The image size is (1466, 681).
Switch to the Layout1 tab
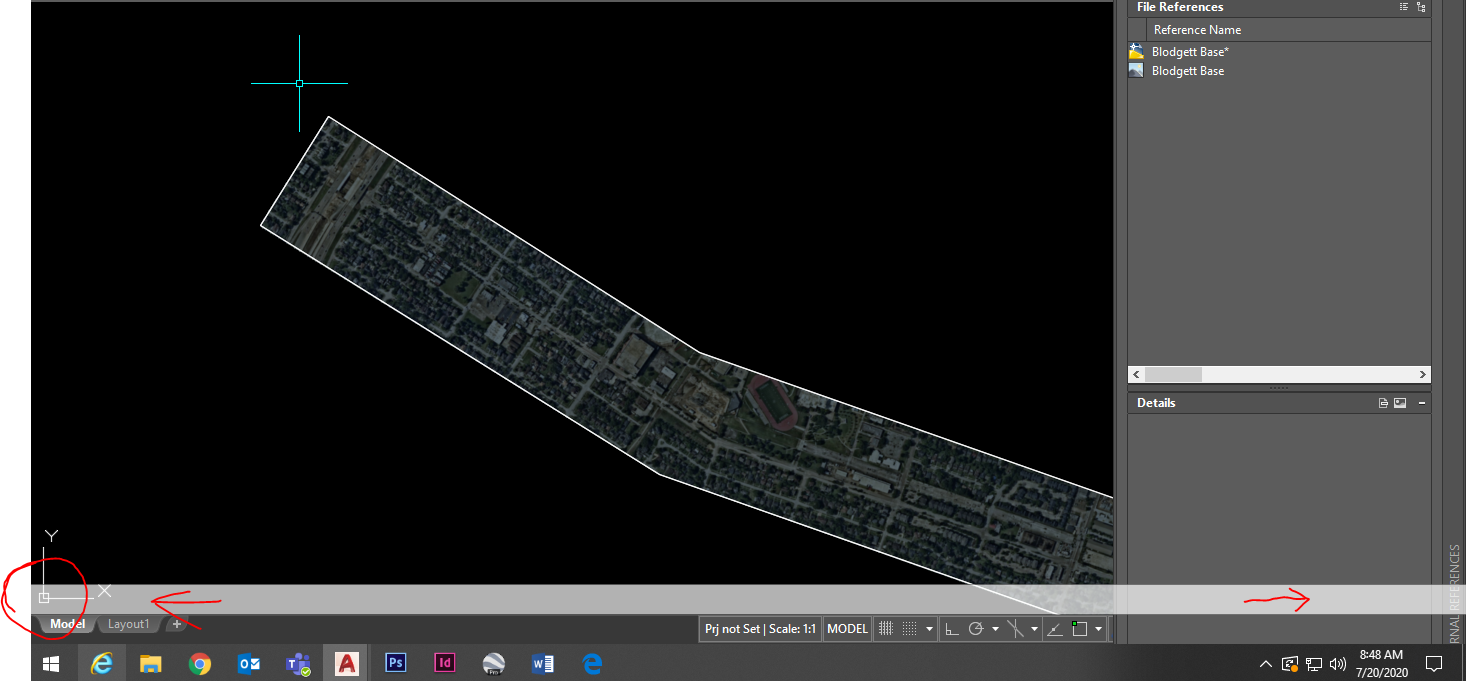[129, 624]
